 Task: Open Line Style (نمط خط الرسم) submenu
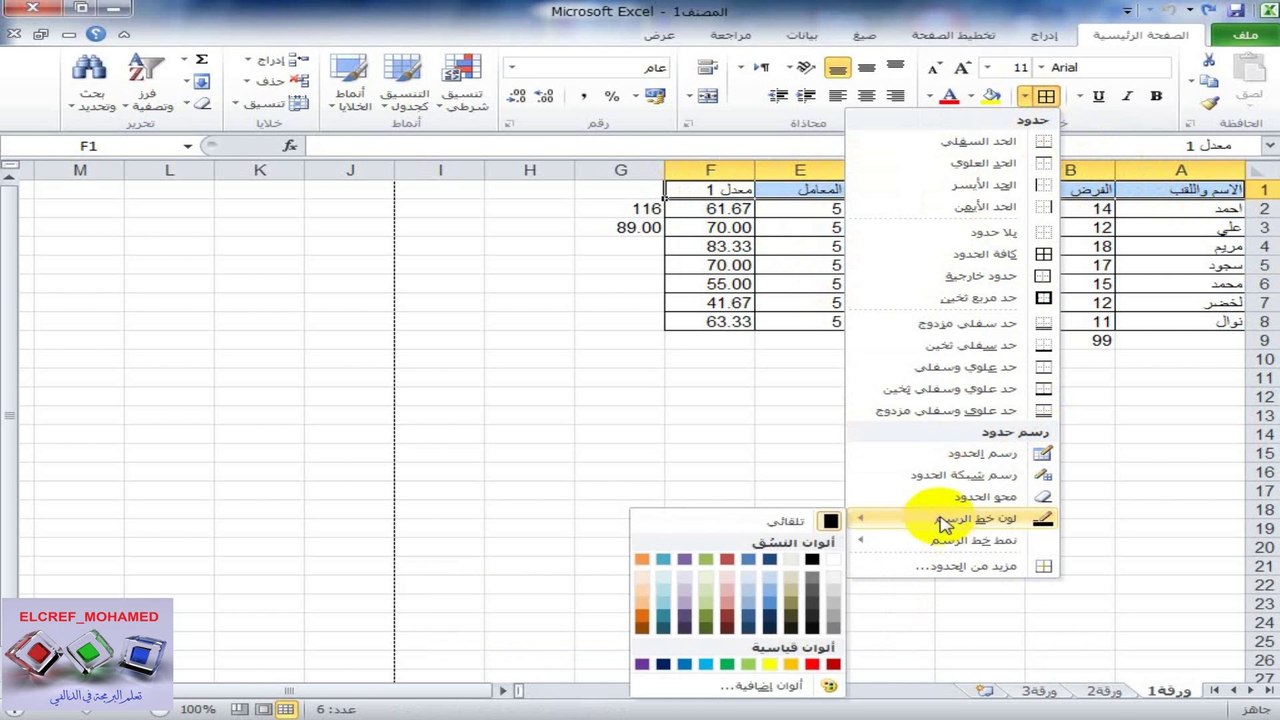coord(952,541)
